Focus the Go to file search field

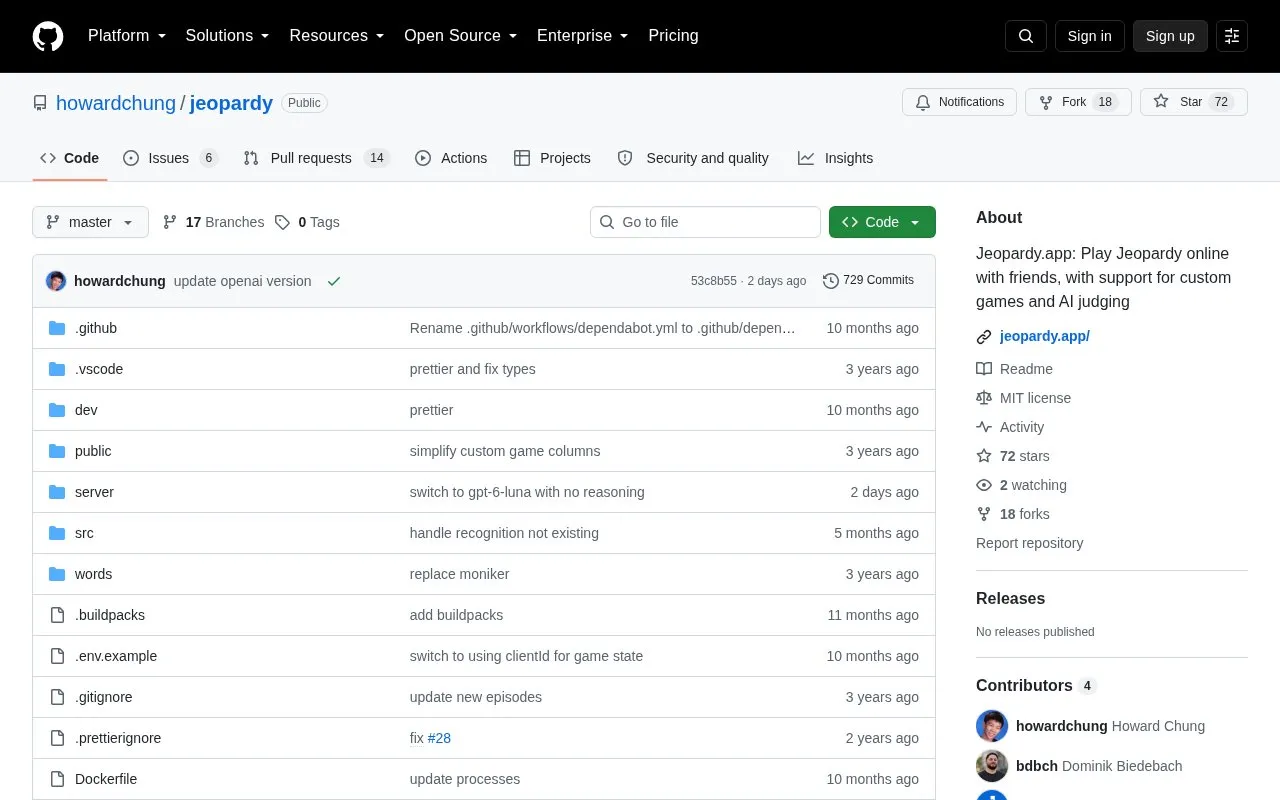tap(705, 222)
